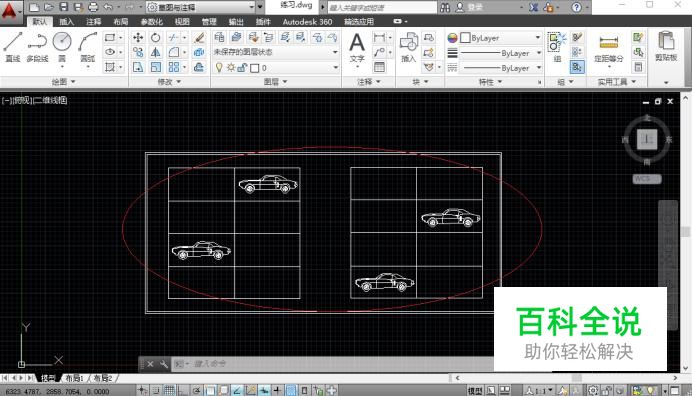Select the Arc drawing tool
This screenshot has width=692, height=396.
tap(87, 46)
